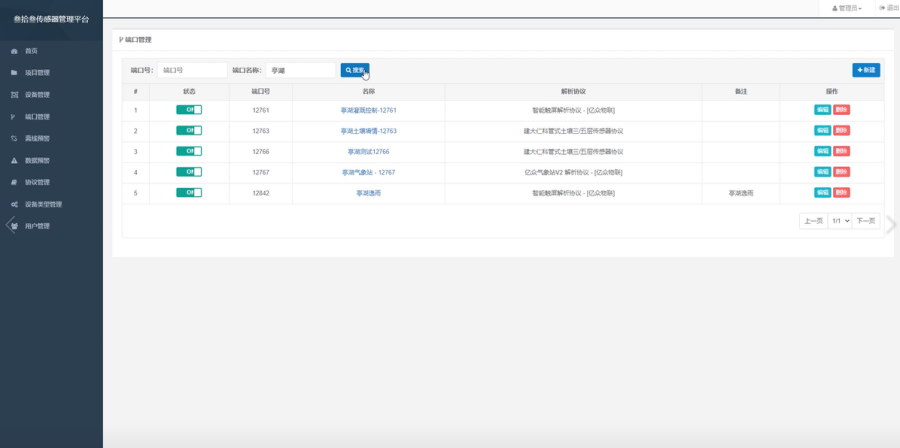Screen dimensions: 900x448
Task: Open the 1/1 page selector dropdown
Action: pyautogui.click(x=839, y=220)
